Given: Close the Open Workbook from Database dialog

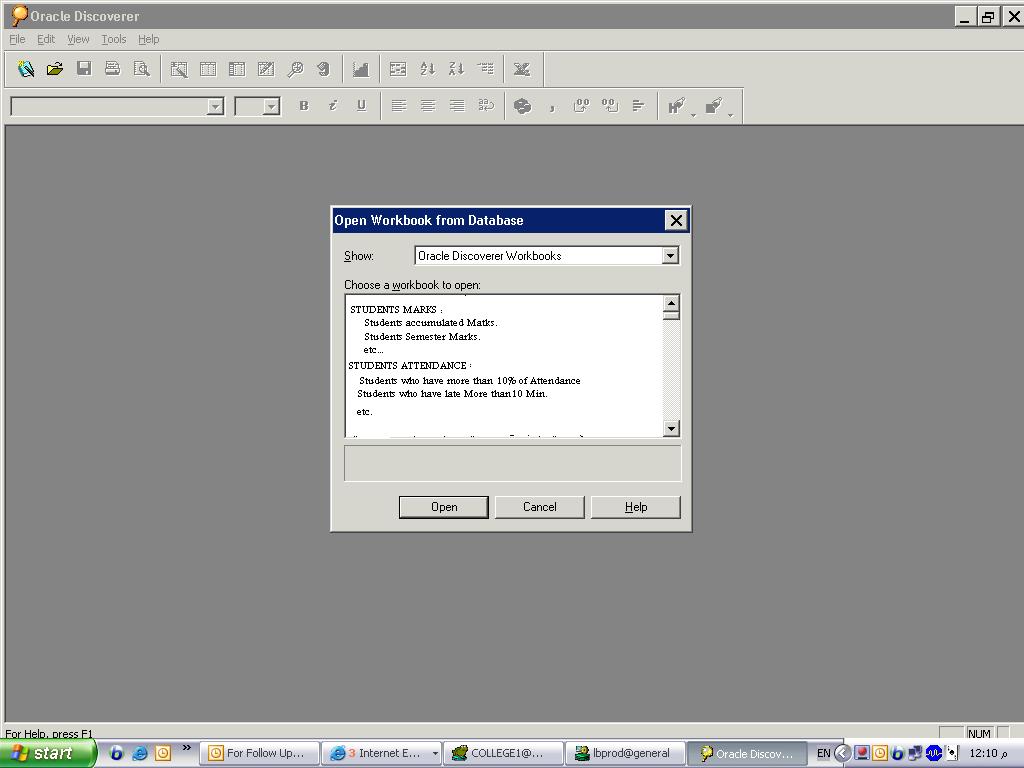Looking at the screenshot, I should [x=676, y=221].
